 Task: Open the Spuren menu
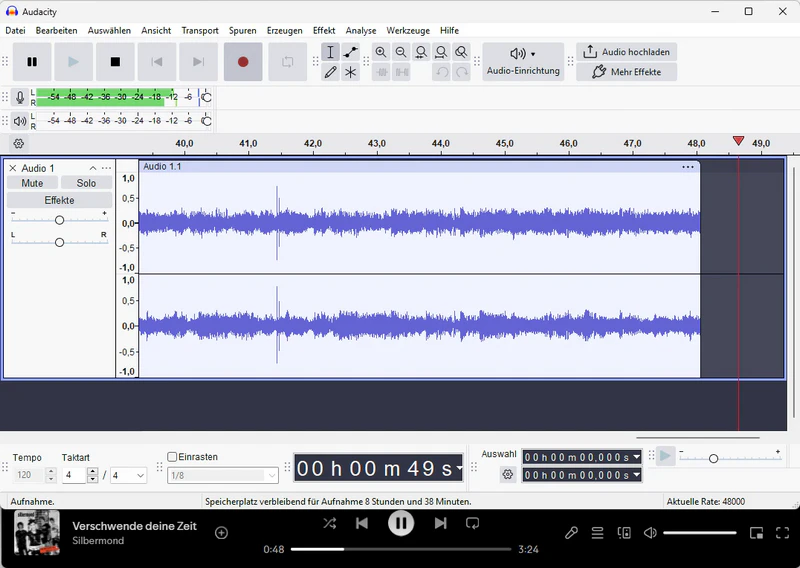242,31
